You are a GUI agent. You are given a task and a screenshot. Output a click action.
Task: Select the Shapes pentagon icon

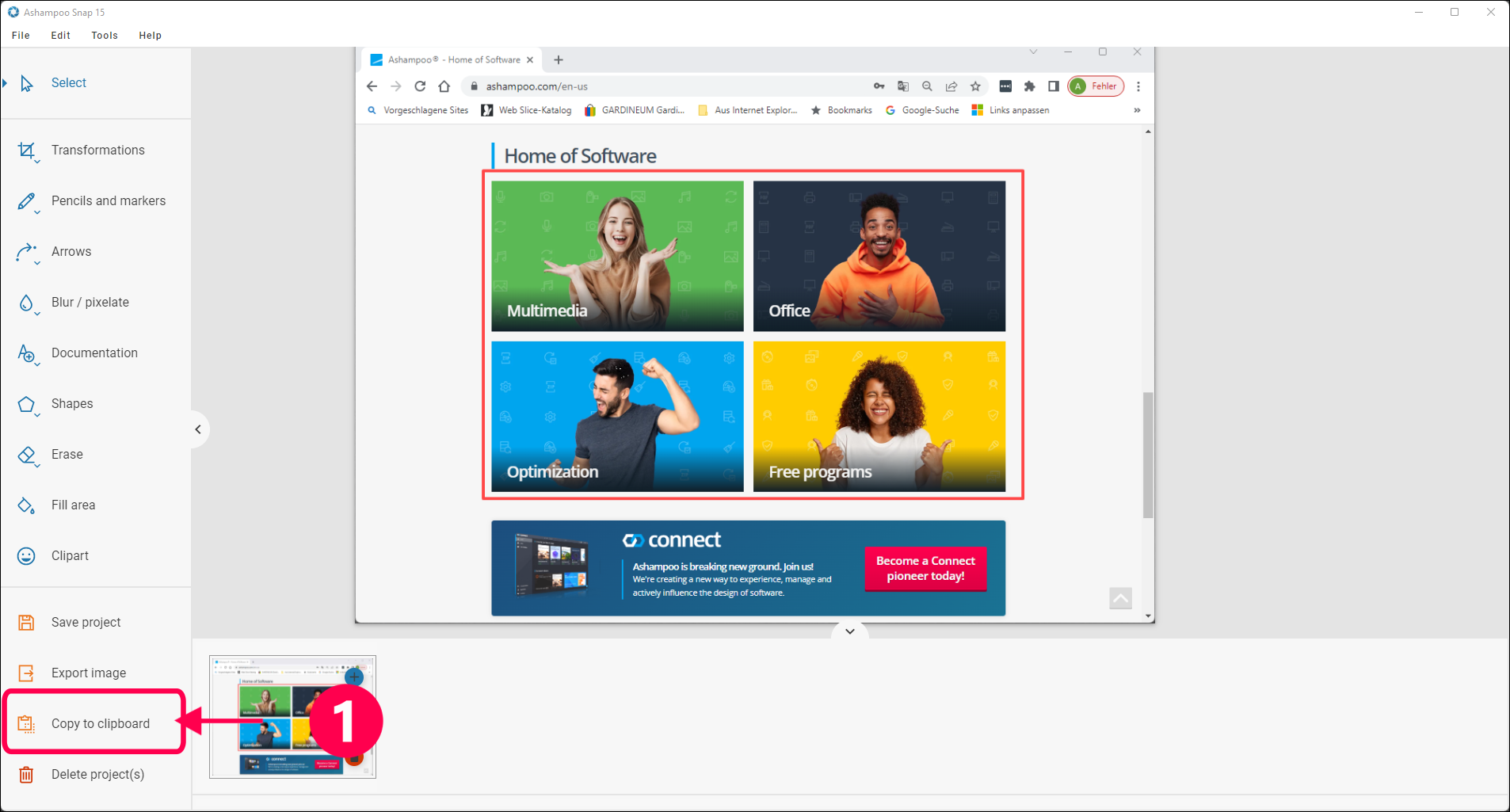27,404
